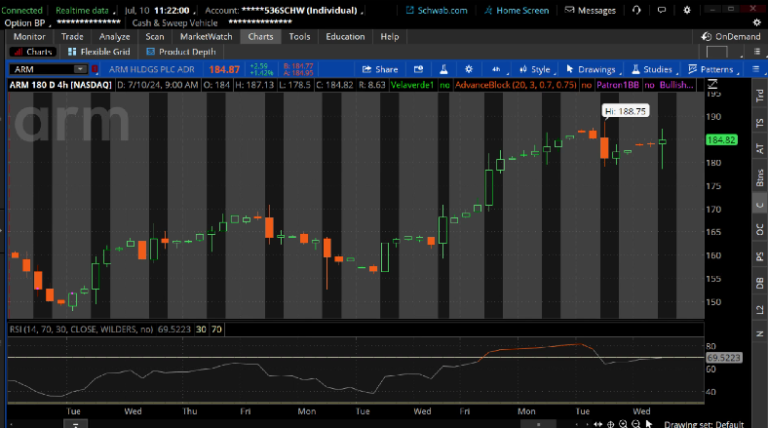Open the Education tab
768x428 pixels.
click(x=345, y=37)
